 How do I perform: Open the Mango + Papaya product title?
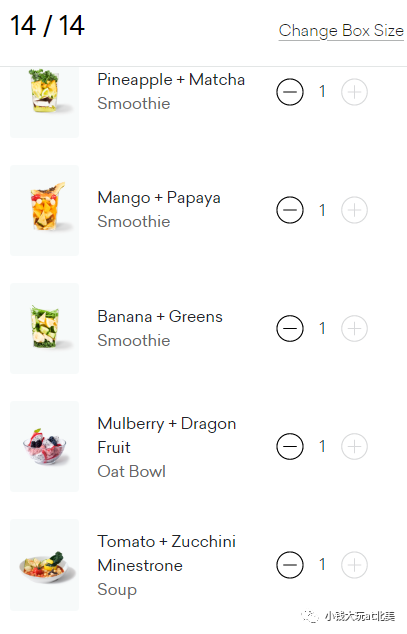click(159, 198)
